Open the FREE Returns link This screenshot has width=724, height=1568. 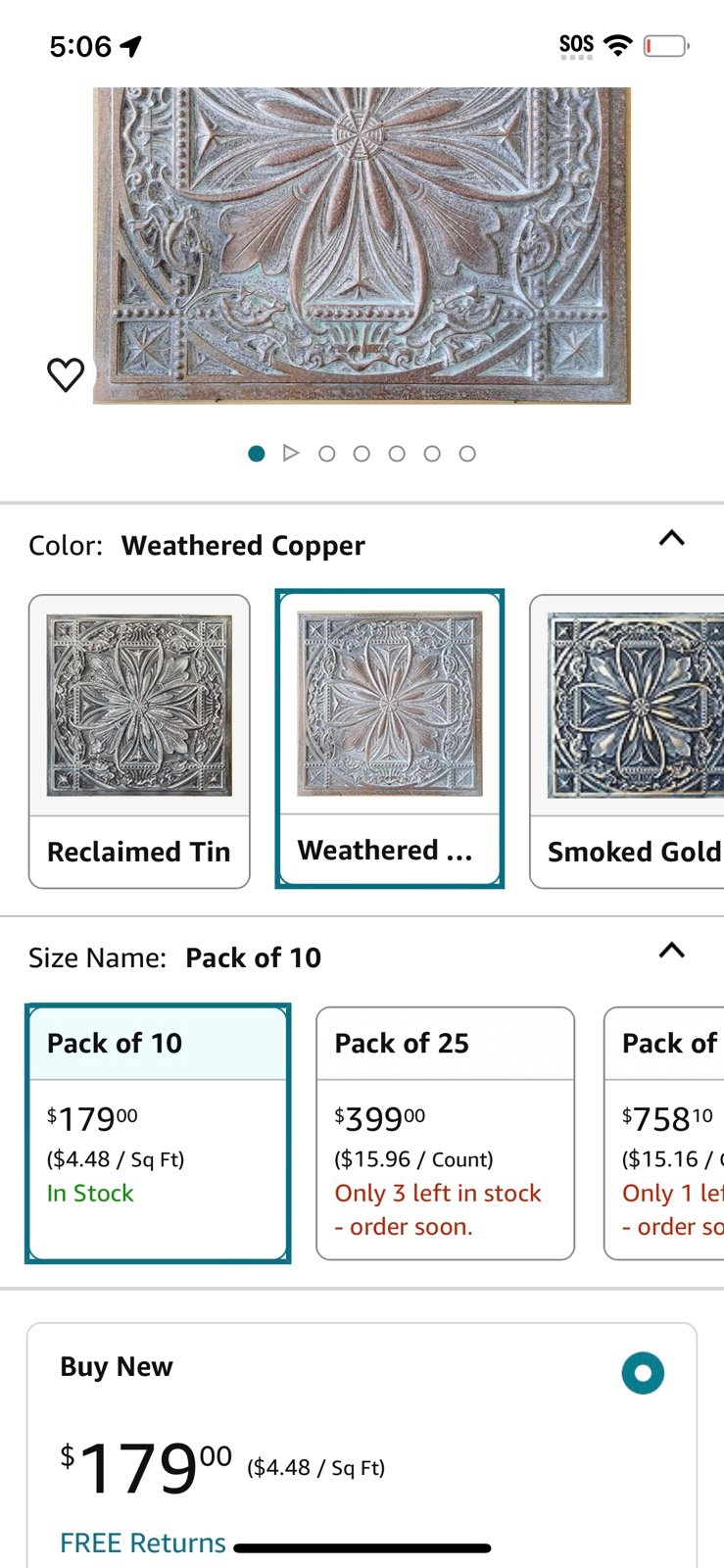coord(143,1543)
